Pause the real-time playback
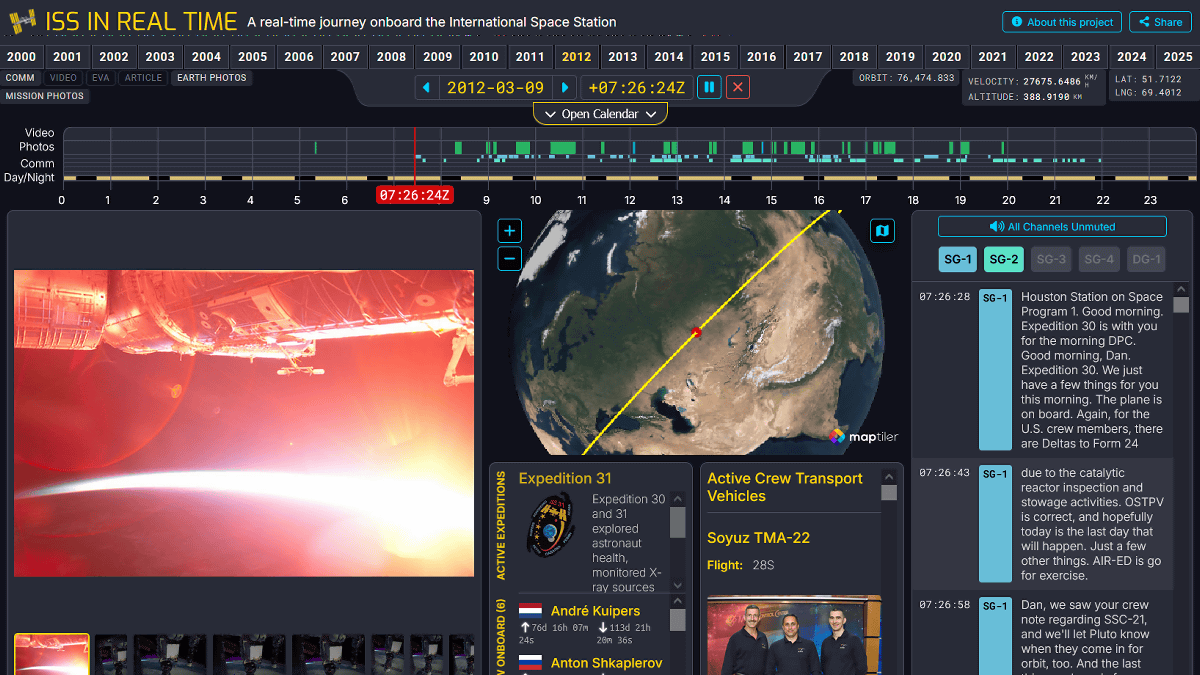The height and width of the screenshot is (675, 1200). (x=709, y=88)
